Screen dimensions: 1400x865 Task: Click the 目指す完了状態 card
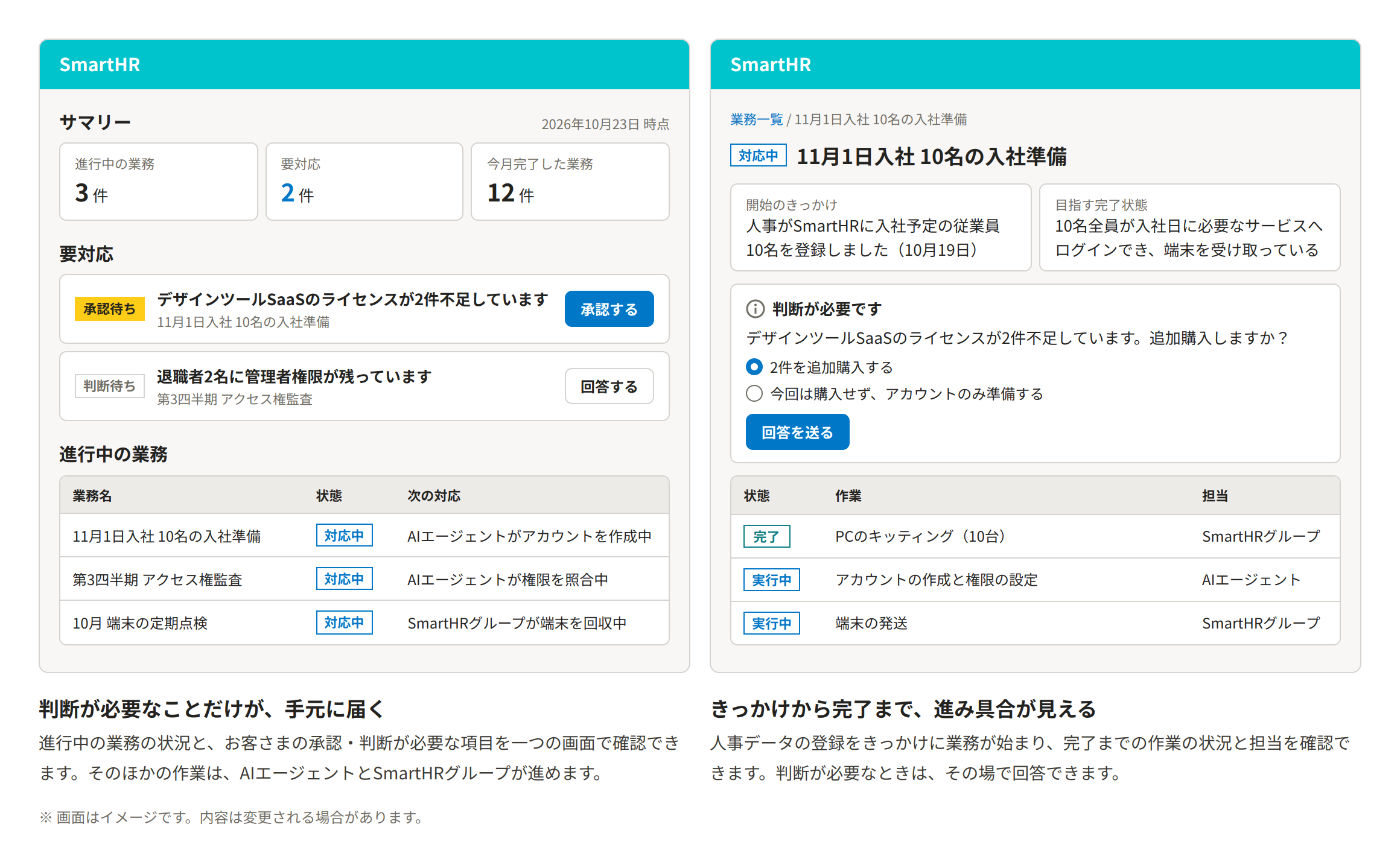click(1189, 227)
